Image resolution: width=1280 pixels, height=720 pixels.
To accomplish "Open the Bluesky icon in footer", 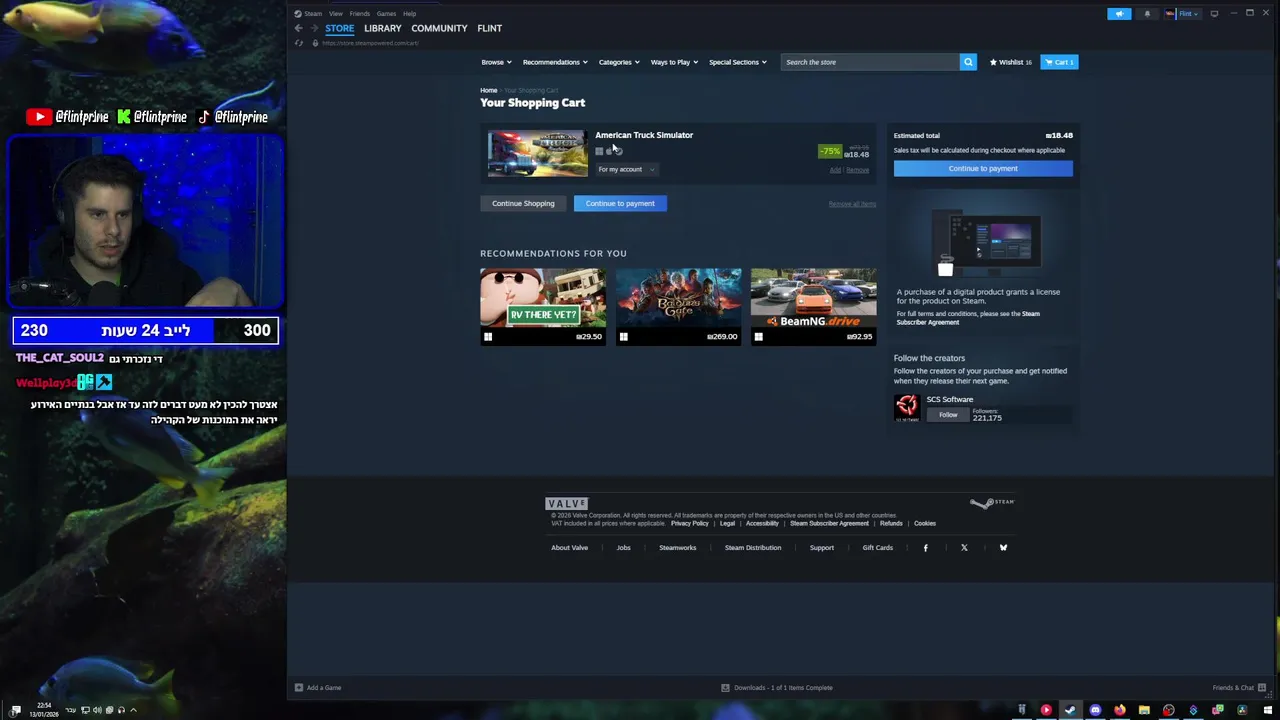I will [1003, 548].
